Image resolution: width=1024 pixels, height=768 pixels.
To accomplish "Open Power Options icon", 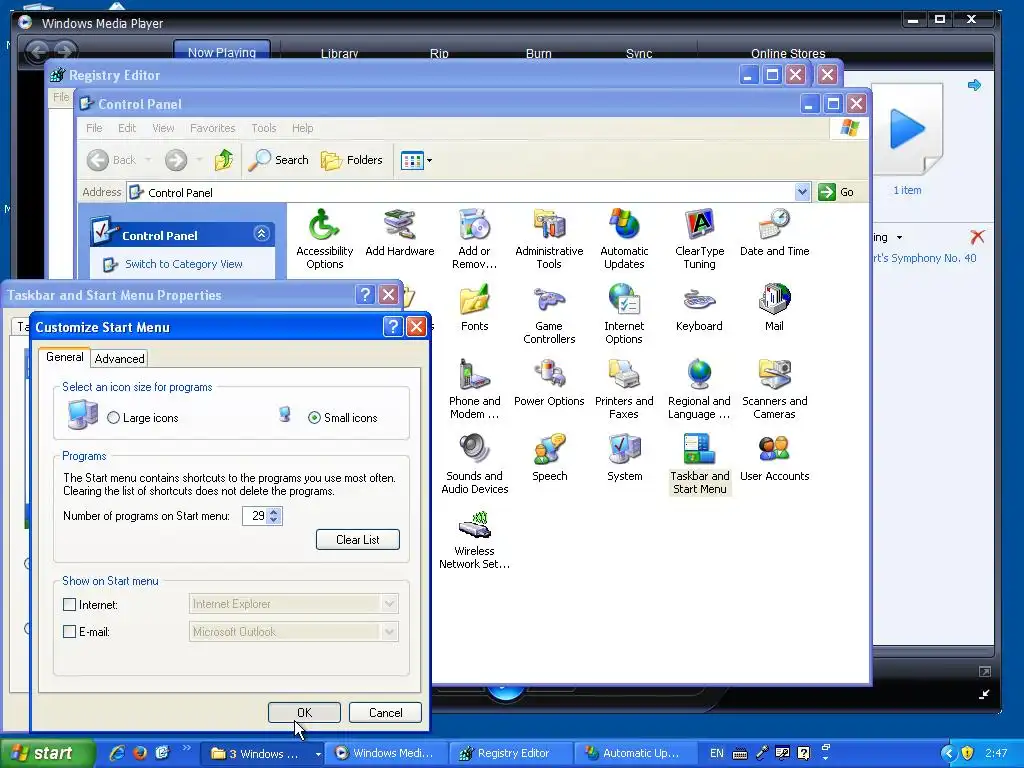I will 549,383.
